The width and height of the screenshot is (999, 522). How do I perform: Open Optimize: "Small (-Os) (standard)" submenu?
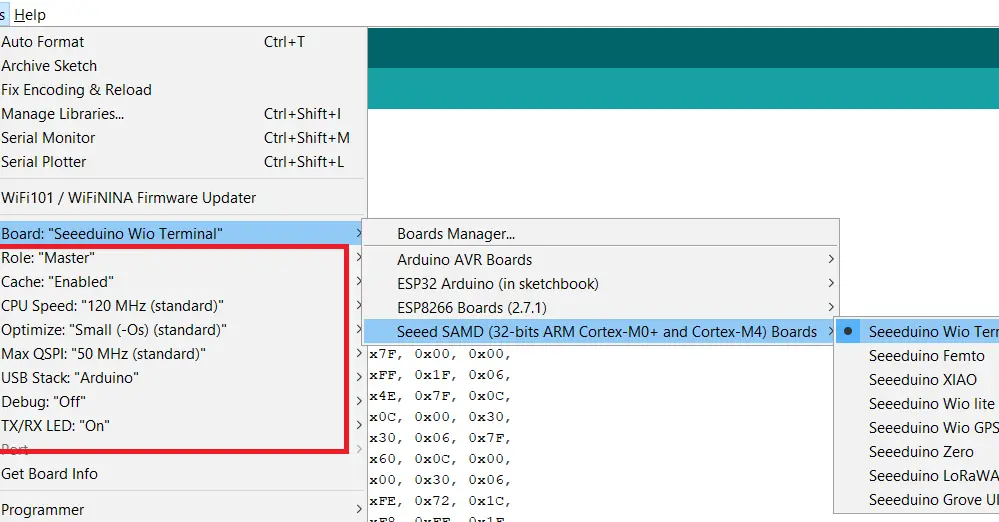183,330
